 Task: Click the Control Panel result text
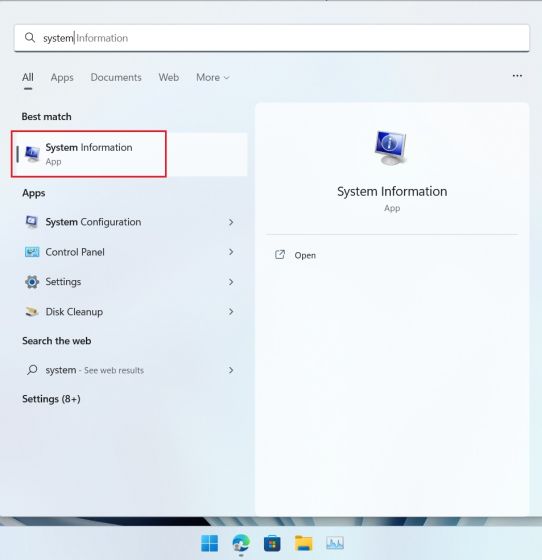(x=75, y=252)
